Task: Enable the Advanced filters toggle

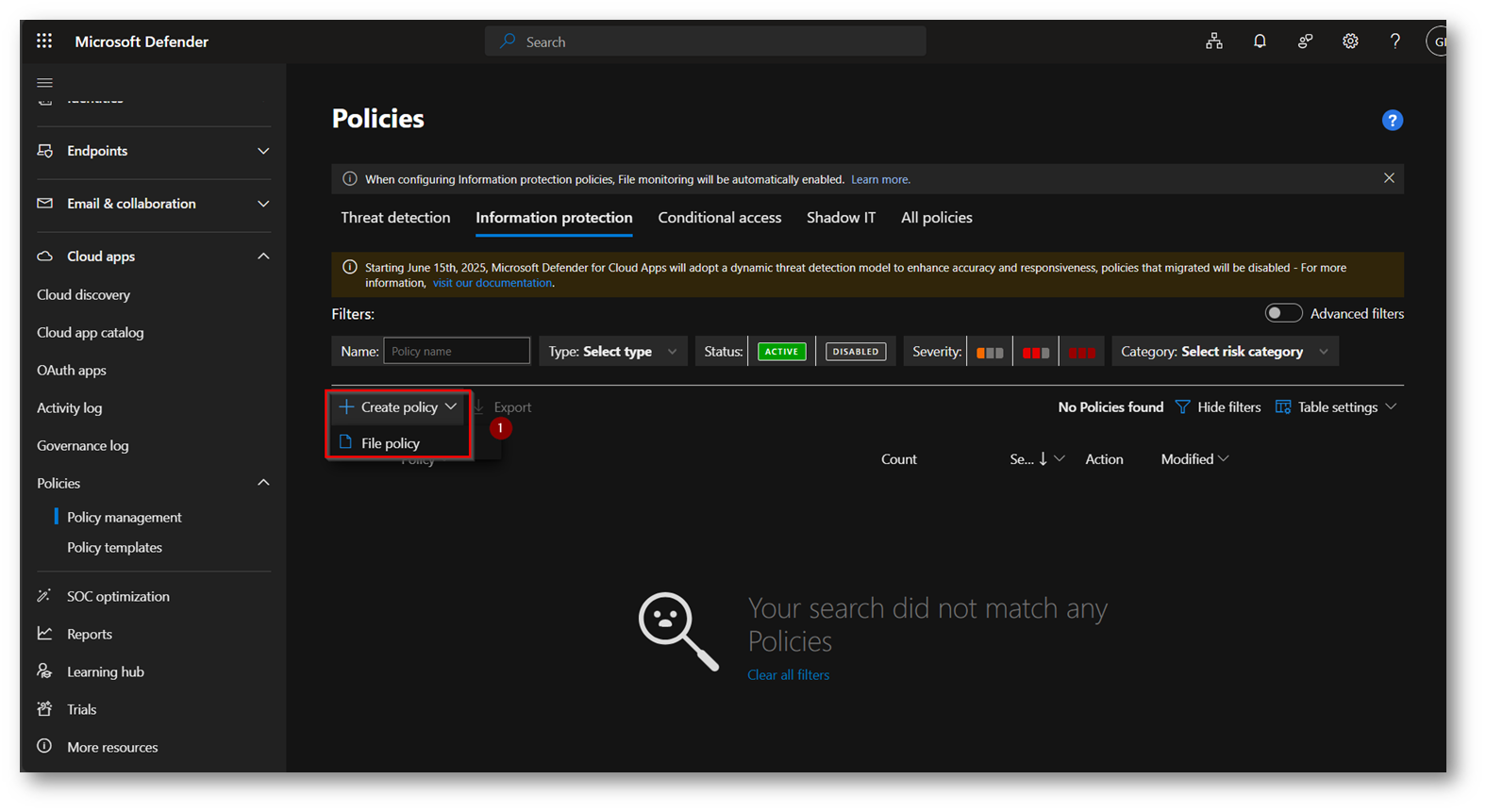Action: (1283, 313)
